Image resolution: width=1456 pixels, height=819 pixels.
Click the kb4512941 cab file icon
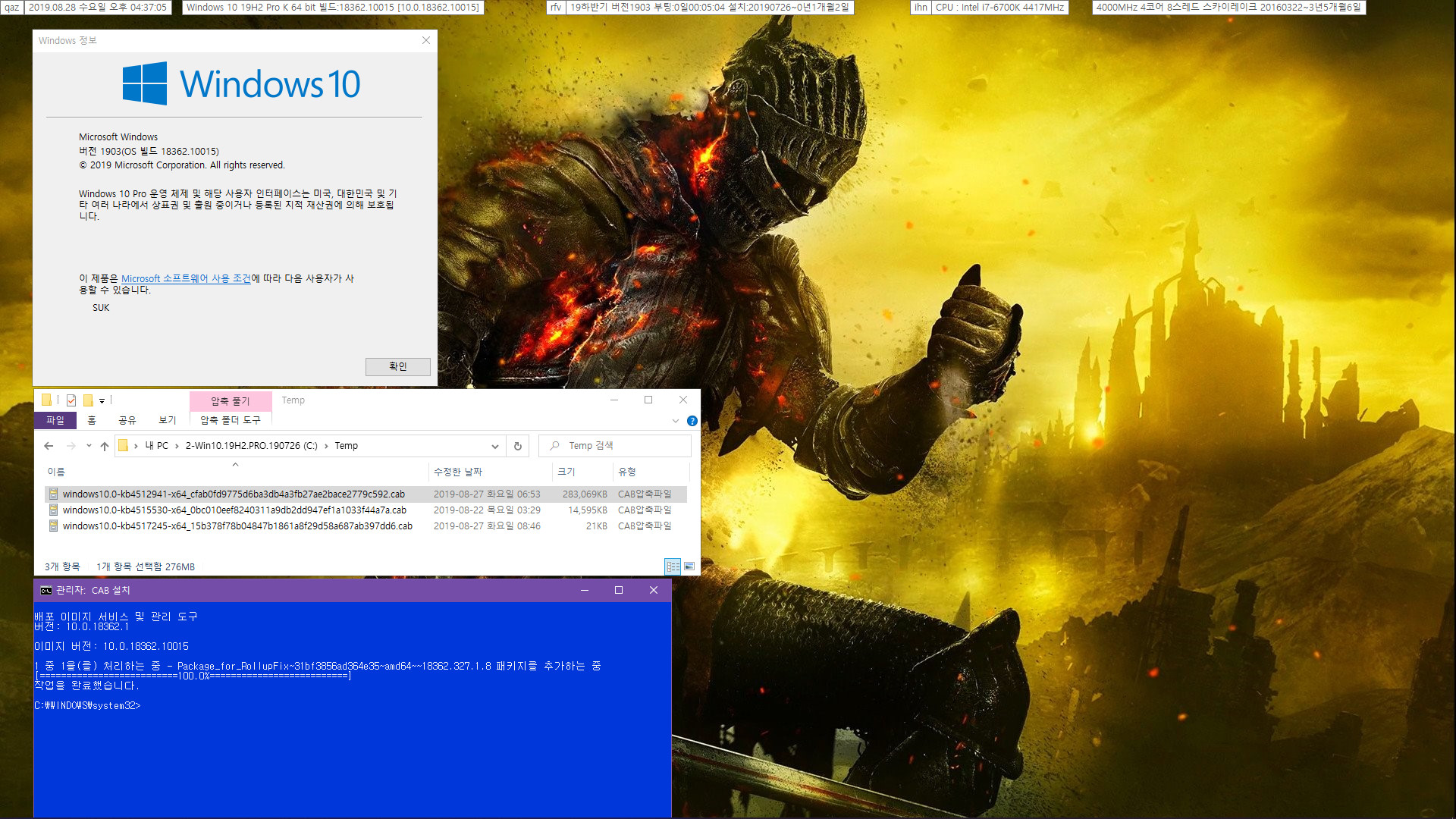click(x=53, y=494)
